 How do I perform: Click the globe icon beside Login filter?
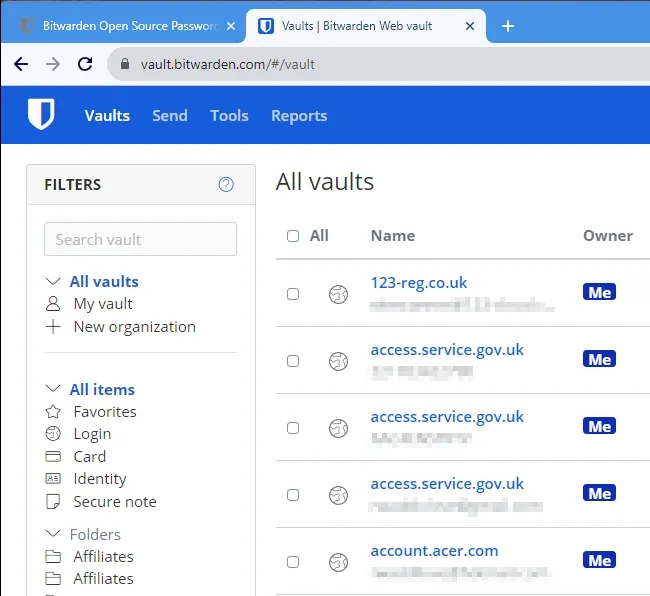pyautogui.click(x=53, y=434)
